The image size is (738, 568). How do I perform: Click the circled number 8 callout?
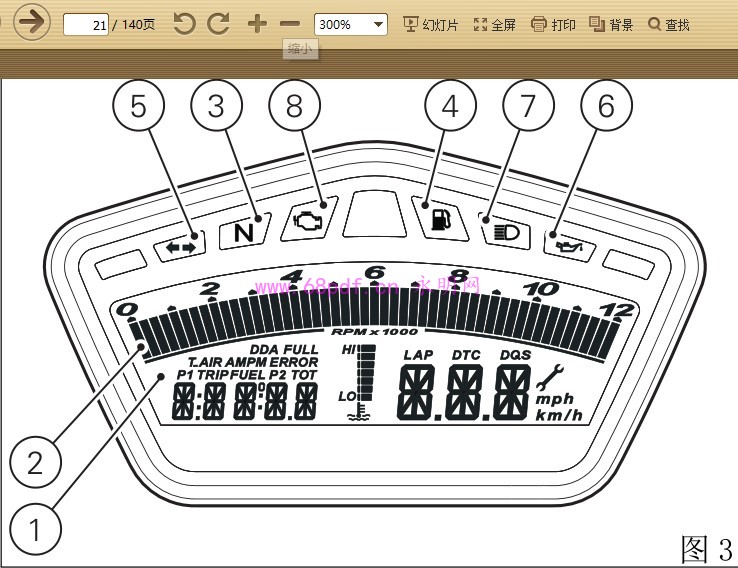(x=294, y=105)
